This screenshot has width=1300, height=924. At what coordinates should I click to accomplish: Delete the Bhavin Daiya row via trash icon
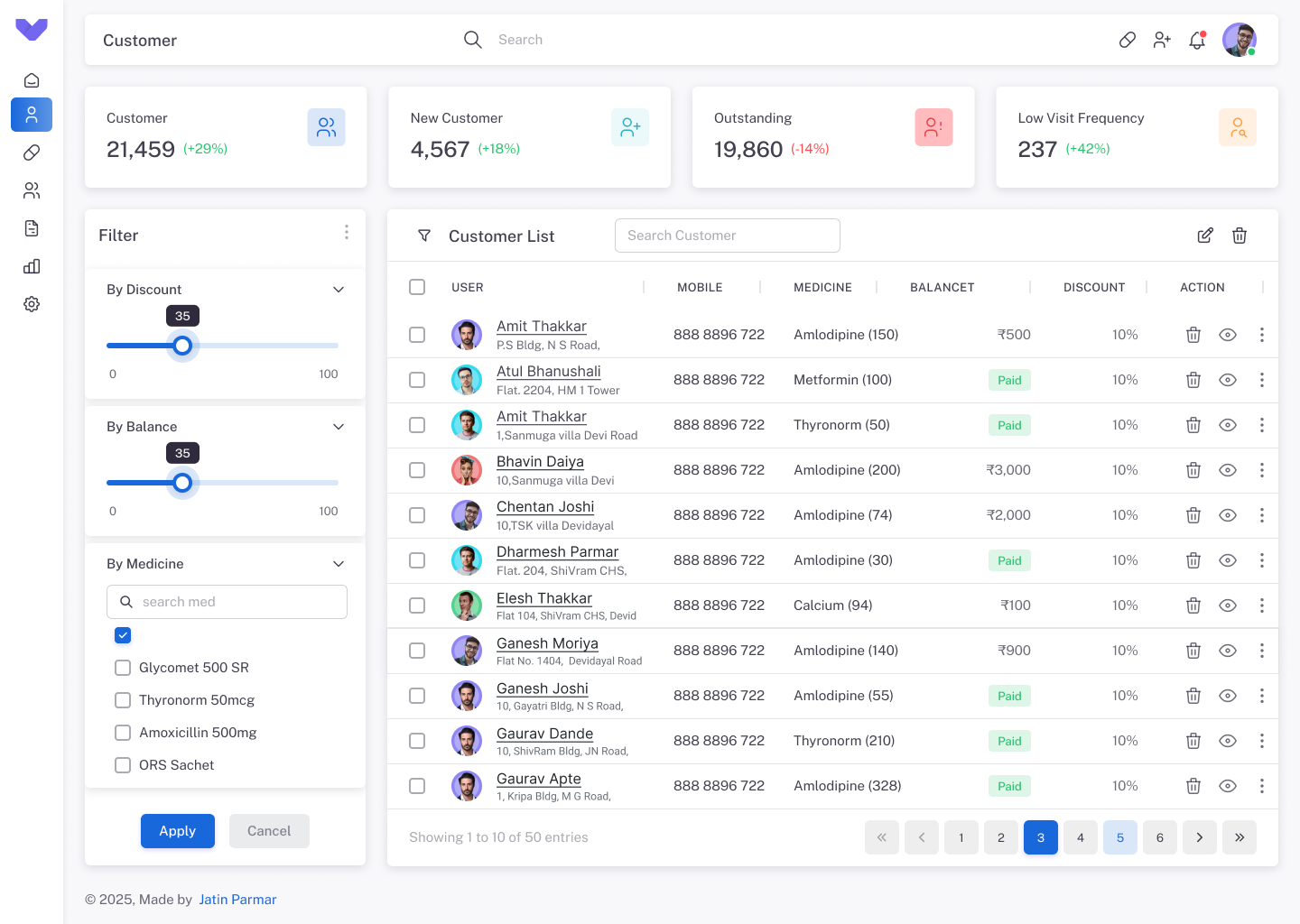[1193, 470]
